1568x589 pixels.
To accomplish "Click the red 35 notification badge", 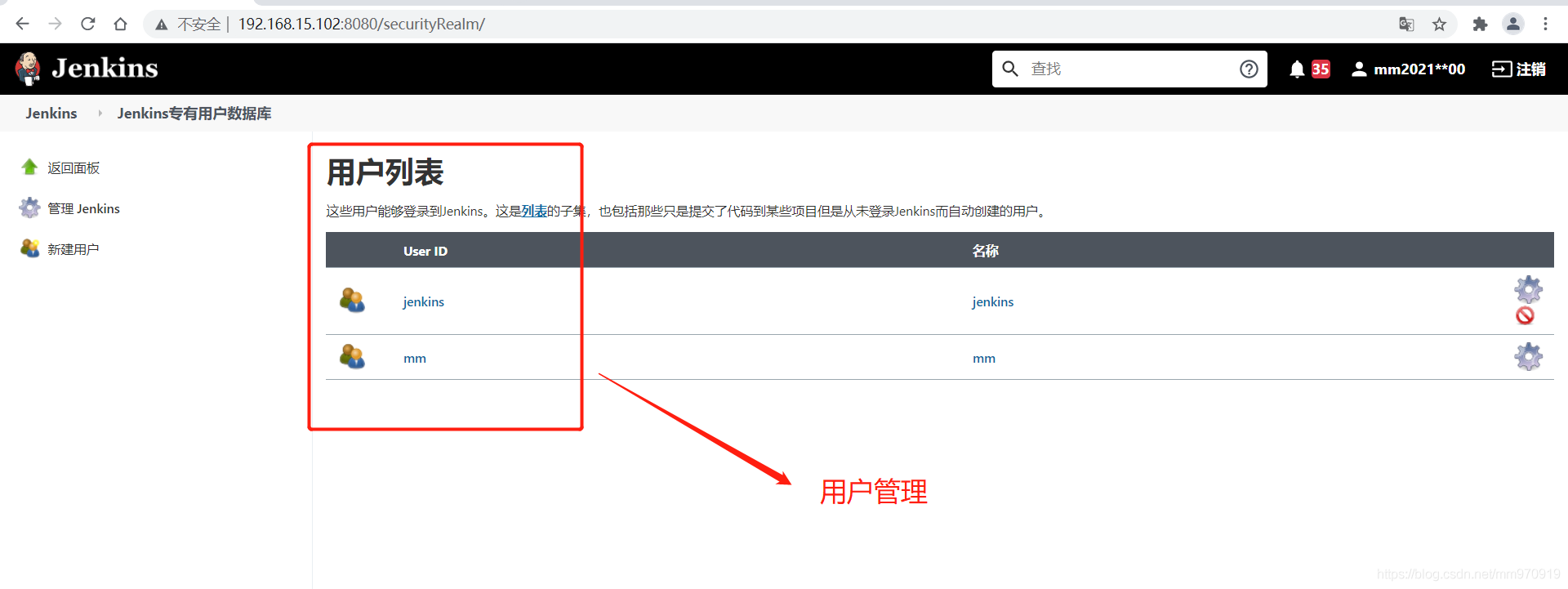I will tap(1321, 69).
